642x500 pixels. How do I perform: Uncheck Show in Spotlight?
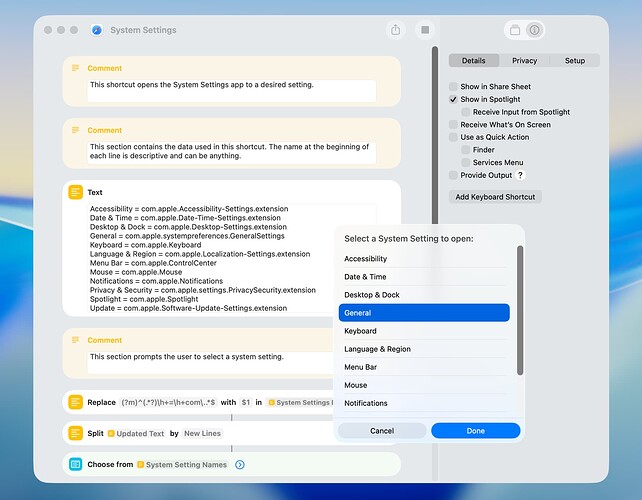(x=453, y=99)
